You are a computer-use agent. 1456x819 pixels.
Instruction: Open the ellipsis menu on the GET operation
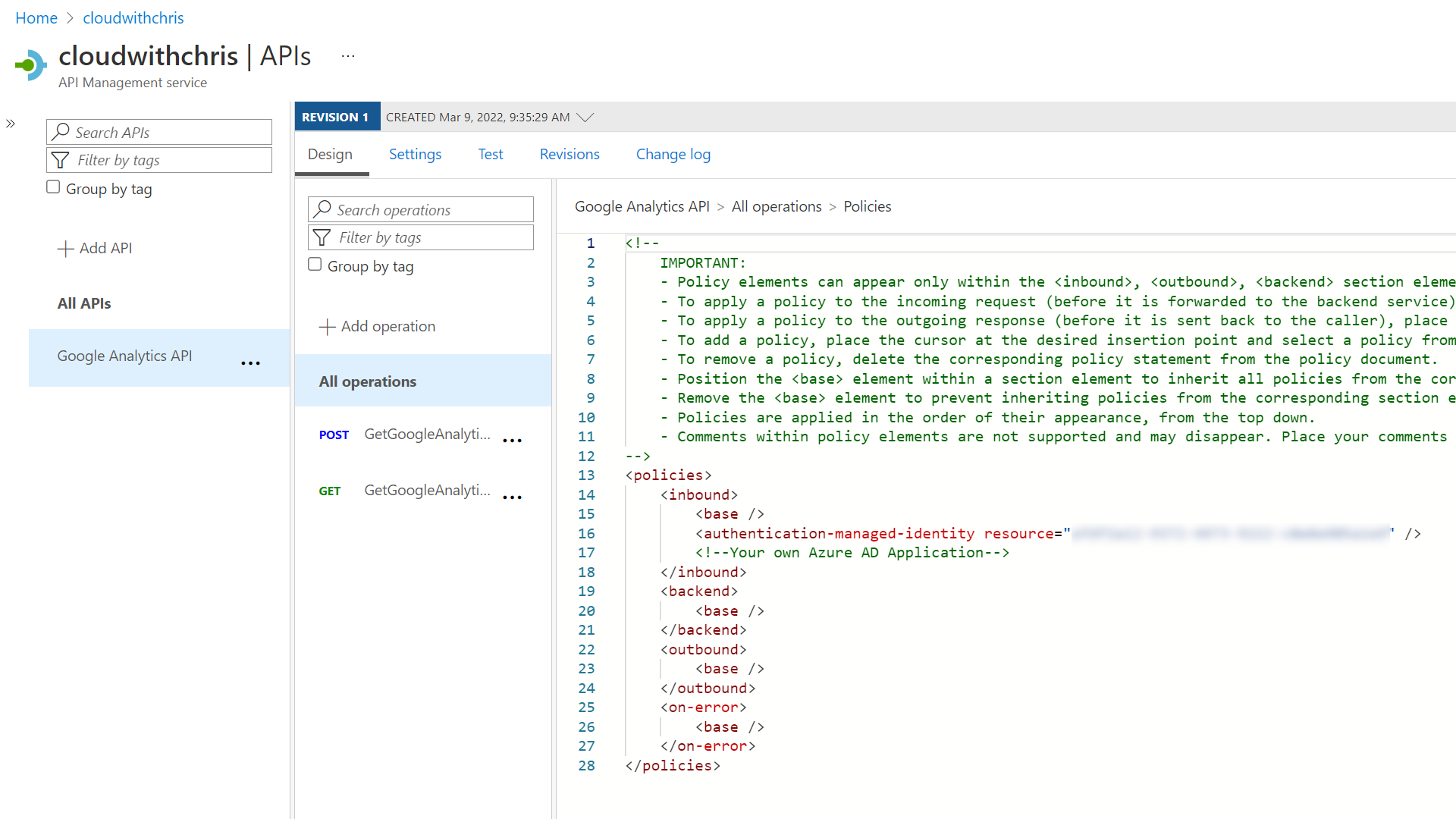point(513,497)
